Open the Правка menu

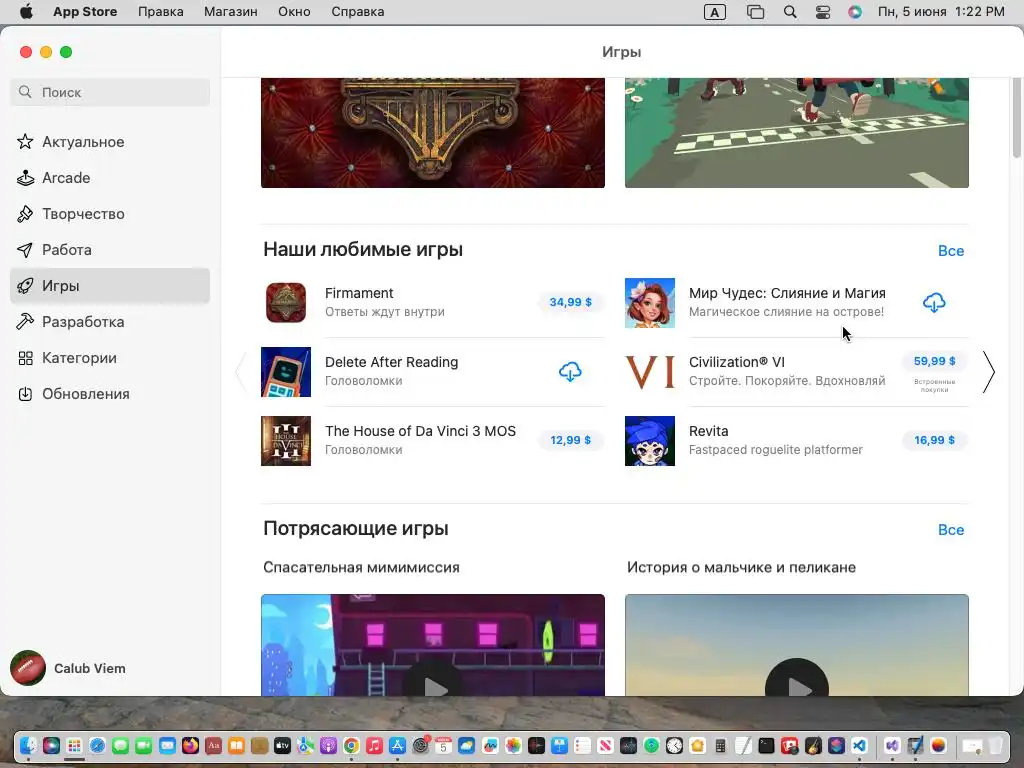tap(161, 12)
